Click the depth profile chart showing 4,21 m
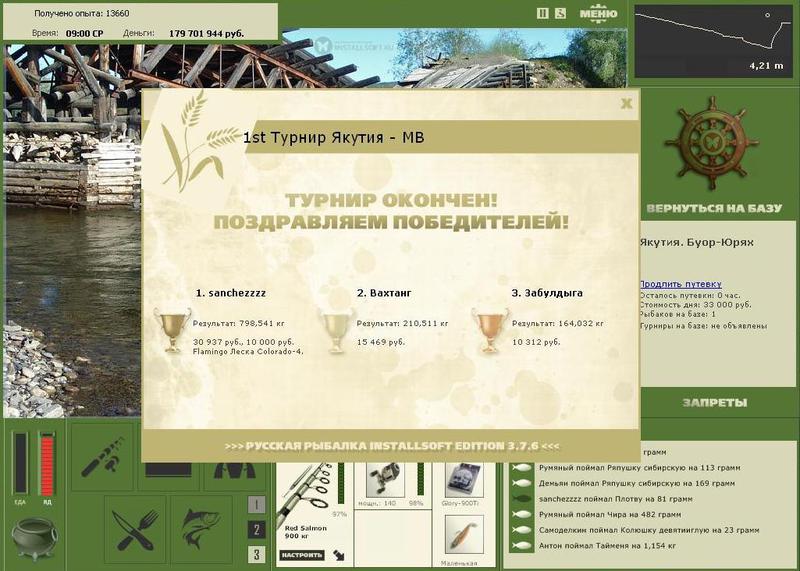 tap(714, 41)
